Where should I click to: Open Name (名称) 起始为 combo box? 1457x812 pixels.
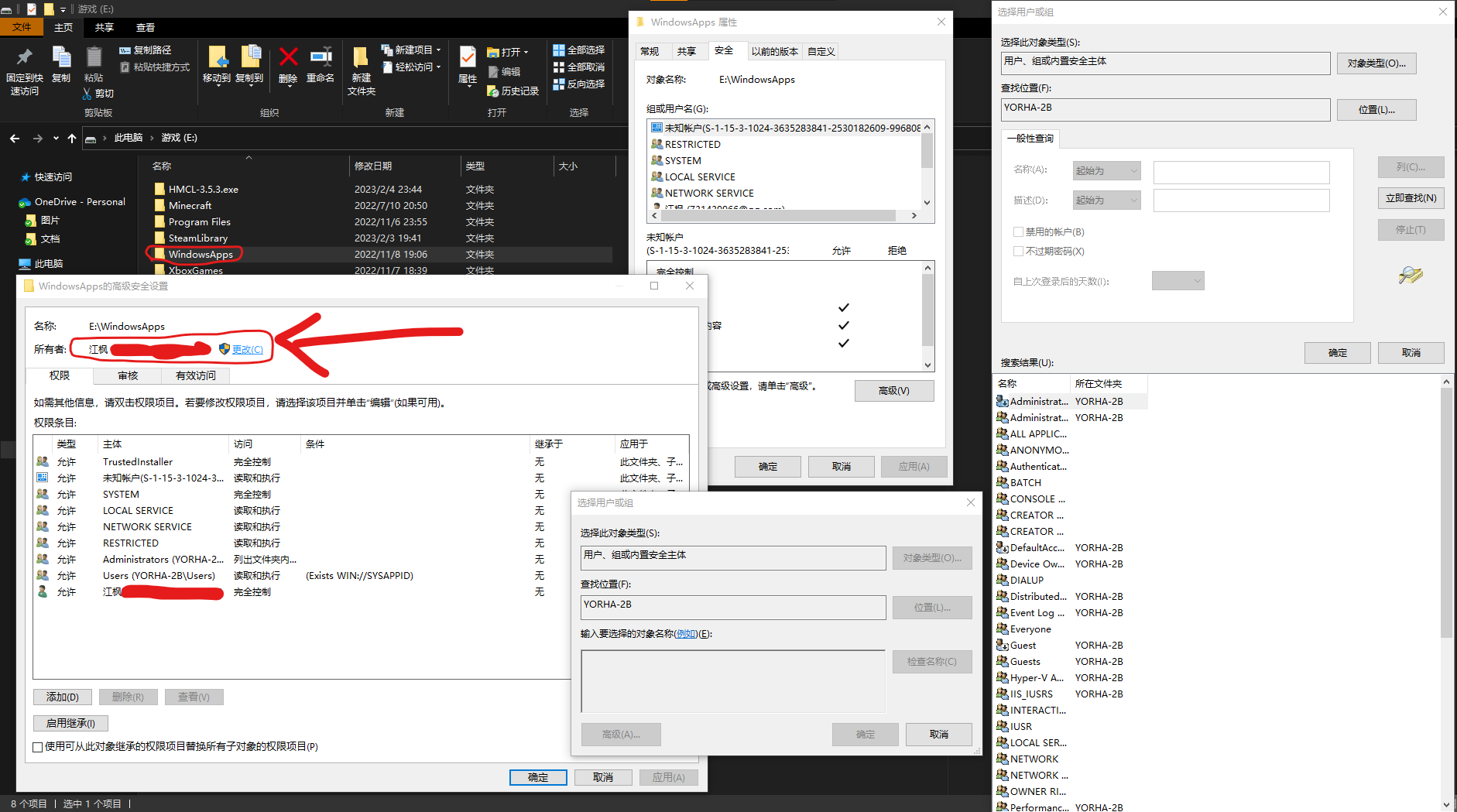[x=1106, y=170]
